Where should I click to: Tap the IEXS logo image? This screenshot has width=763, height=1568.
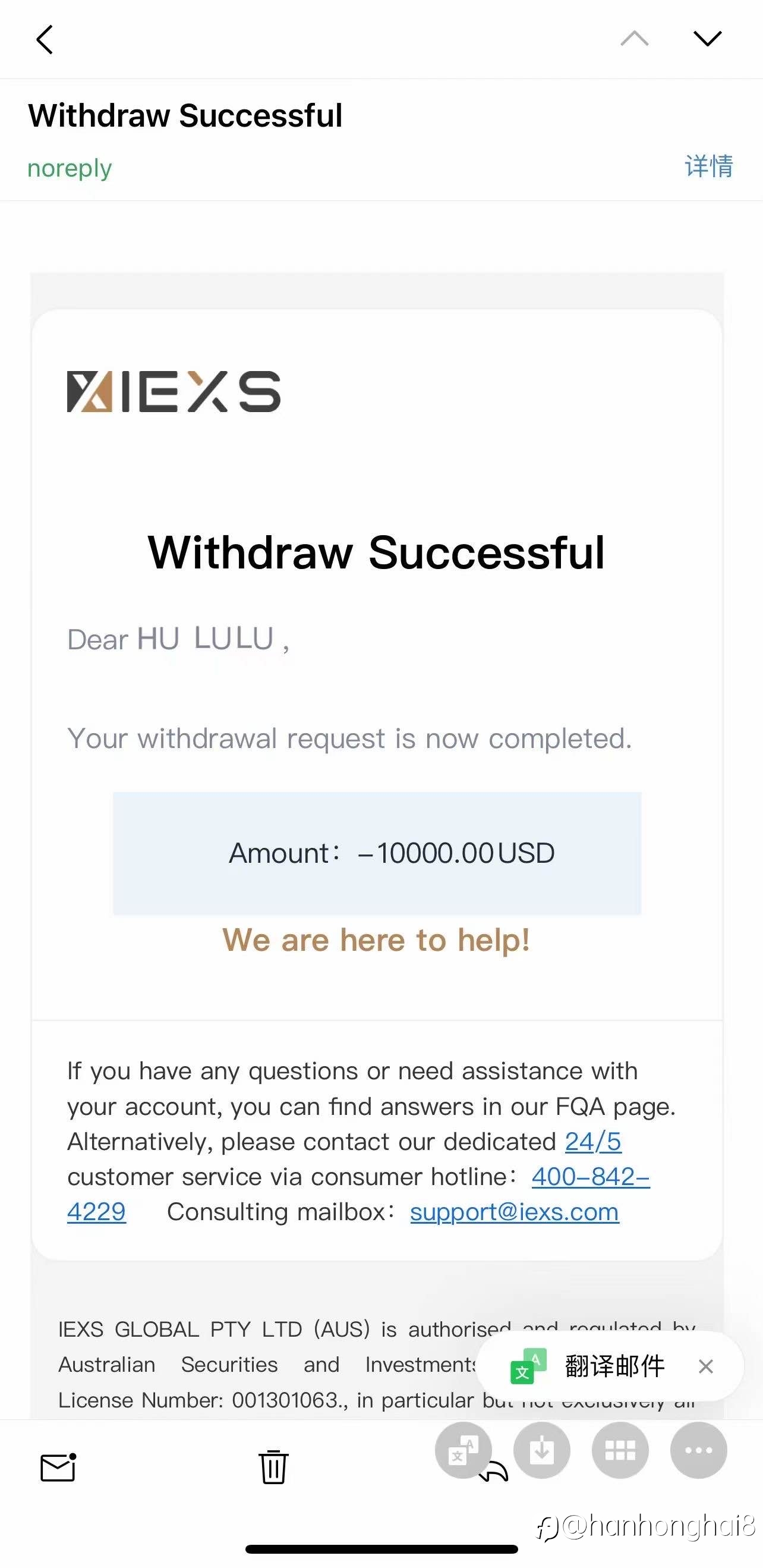coord(174,391)
